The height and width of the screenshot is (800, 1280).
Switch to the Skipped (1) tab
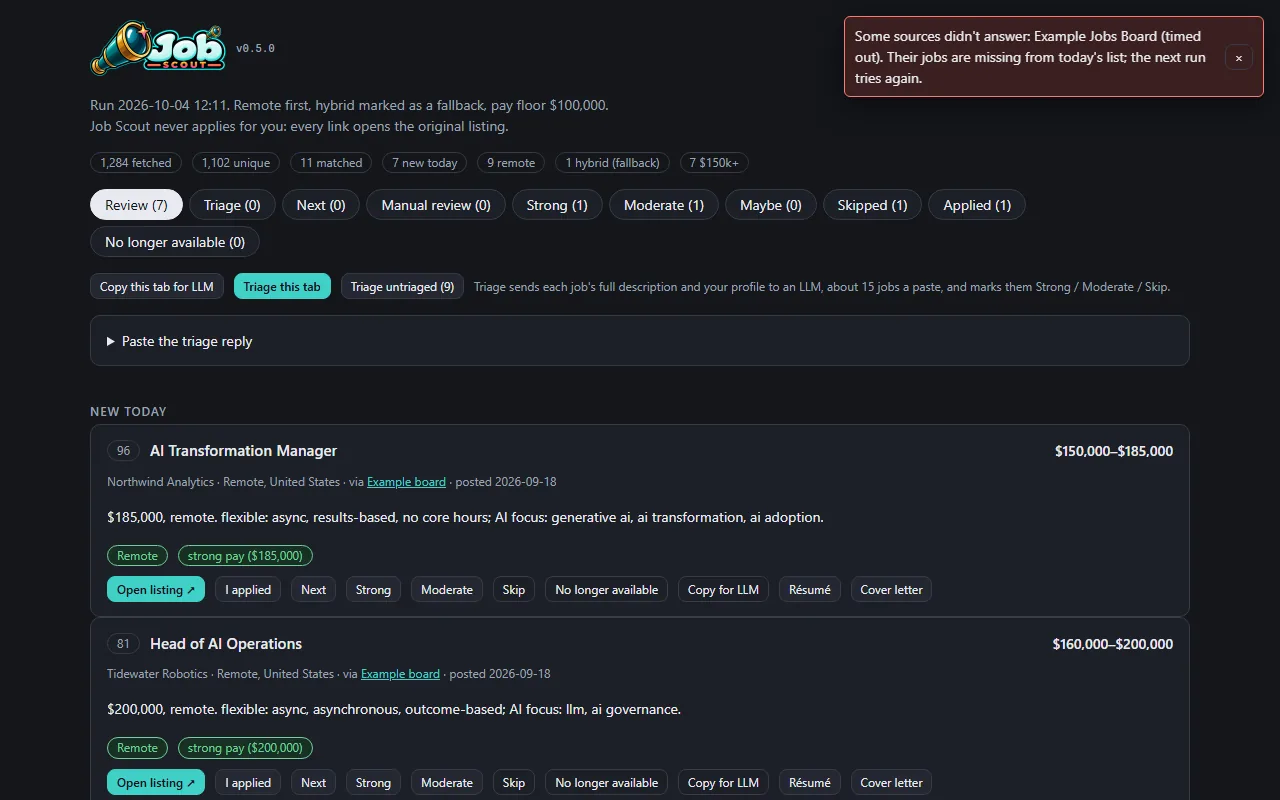[x=872, y=205]
